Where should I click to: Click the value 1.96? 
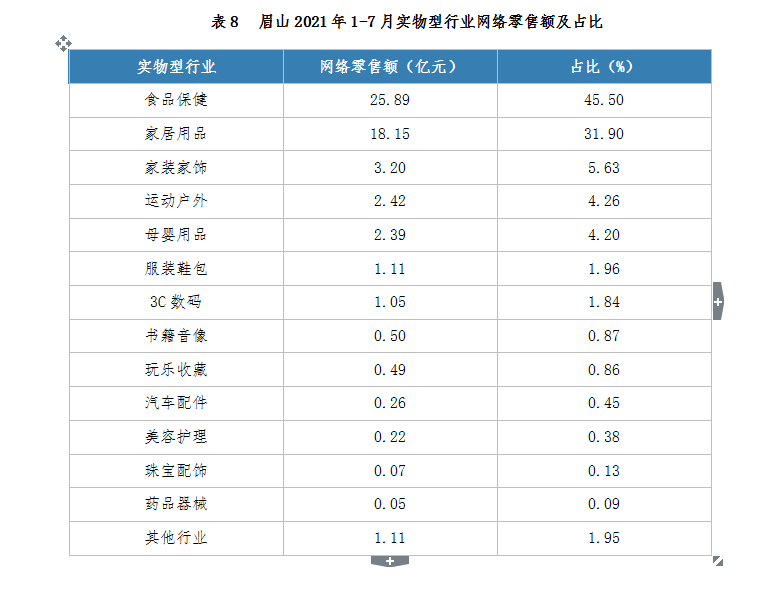click(x=604, y=269)
